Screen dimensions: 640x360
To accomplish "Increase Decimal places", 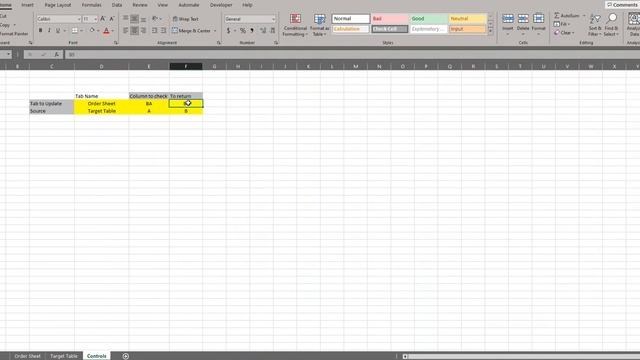I will tap(263, 31).
